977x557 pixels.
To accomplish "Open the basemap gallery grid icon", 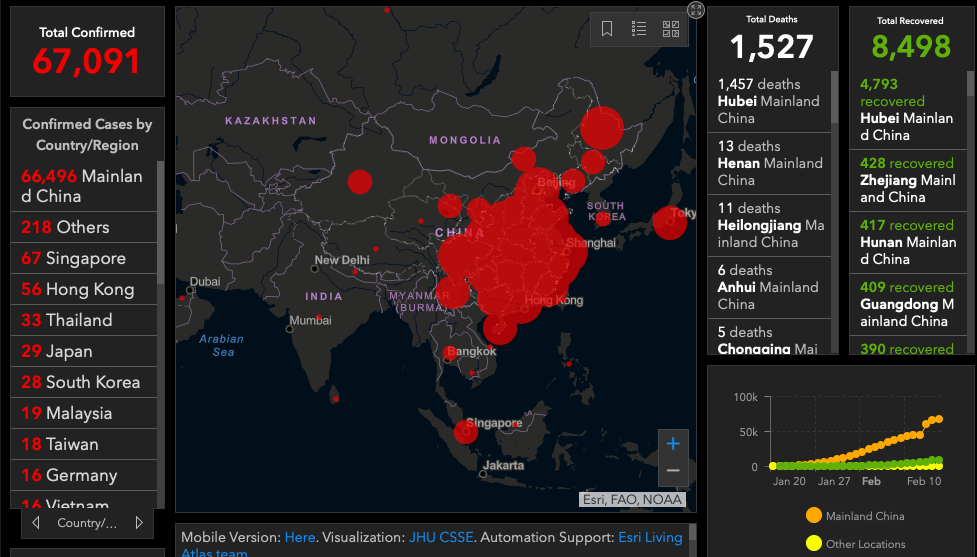I will (x=671, y=29).
